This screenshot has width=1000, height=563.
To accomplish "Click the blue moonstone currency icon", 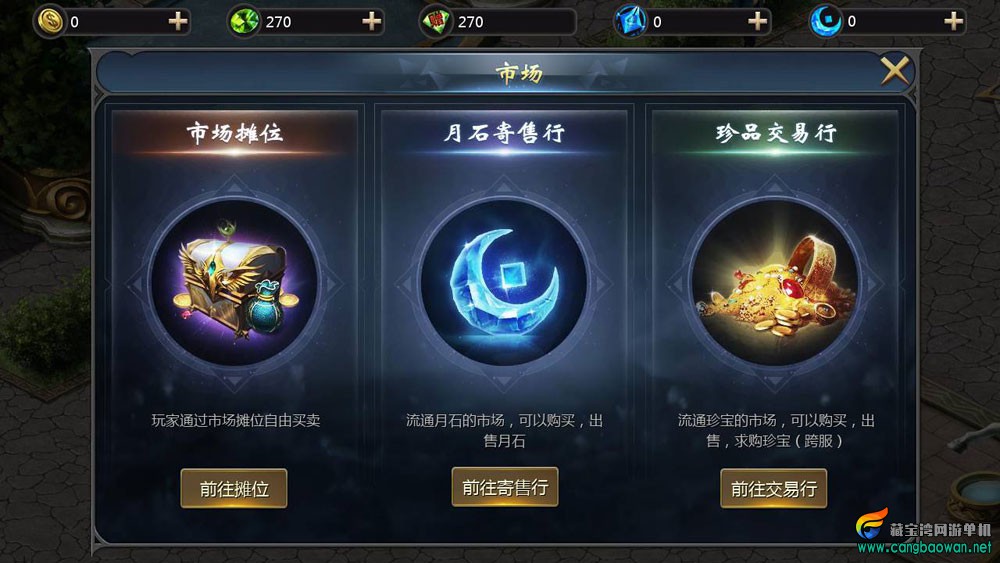I will [x=826, y=22].
